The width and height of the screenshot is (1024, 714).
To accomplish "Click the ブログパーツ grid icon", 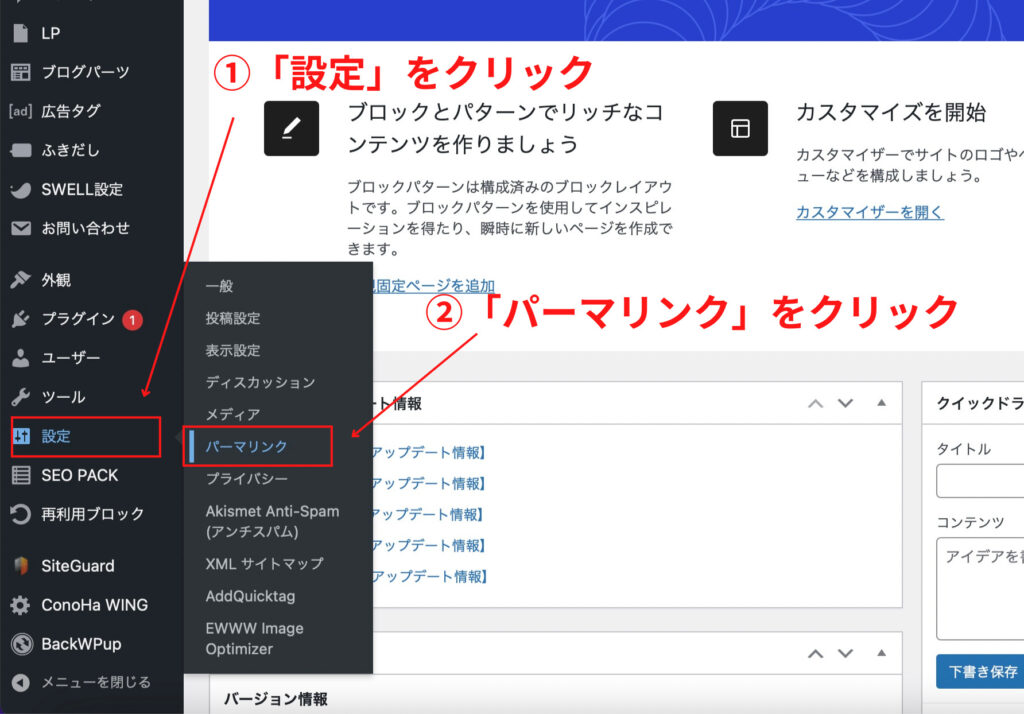I will (21, 72).
